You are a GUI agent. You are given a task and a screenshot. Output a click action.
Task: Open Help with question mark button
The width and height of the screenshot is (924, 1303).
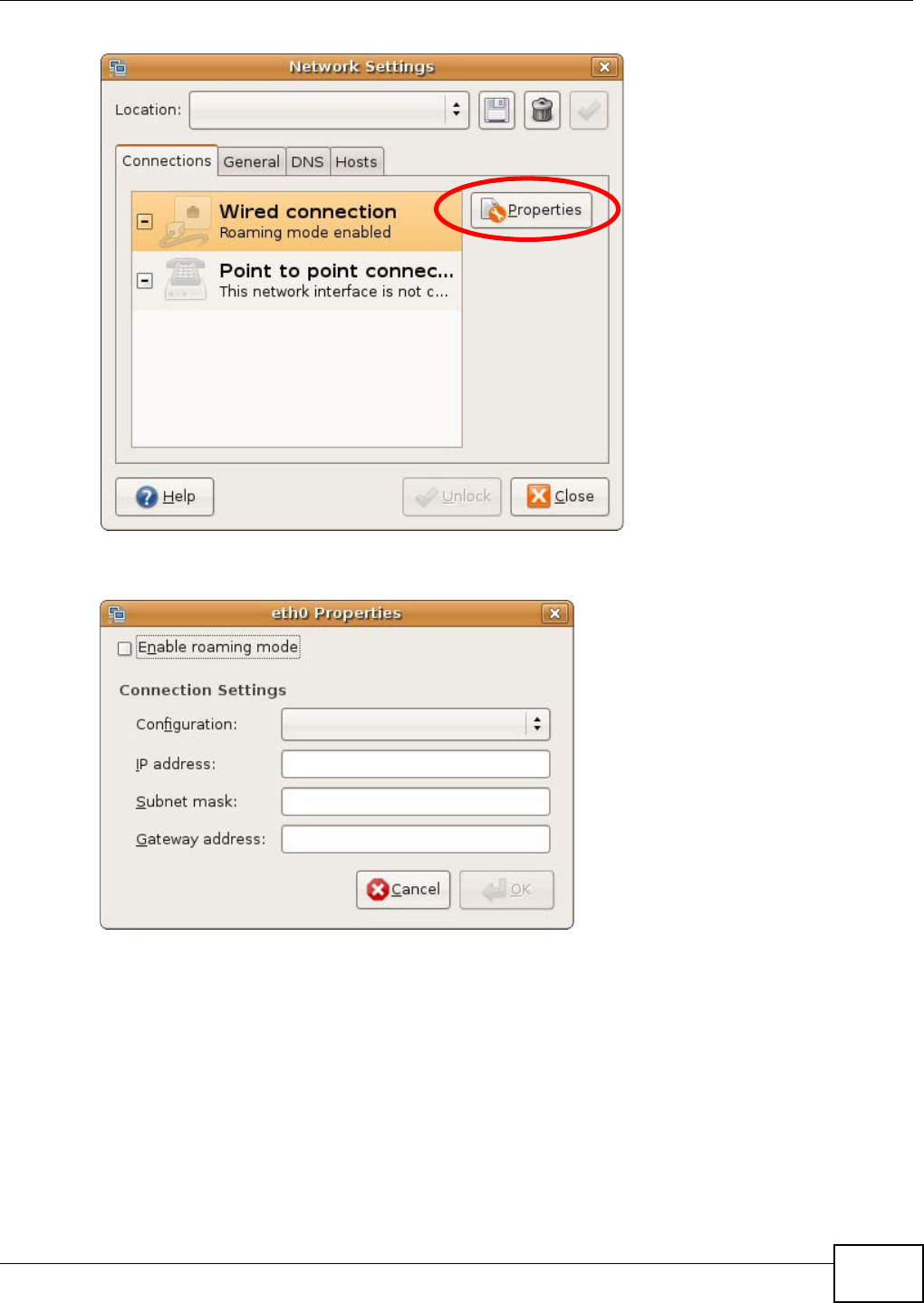[x=165, y=497]
